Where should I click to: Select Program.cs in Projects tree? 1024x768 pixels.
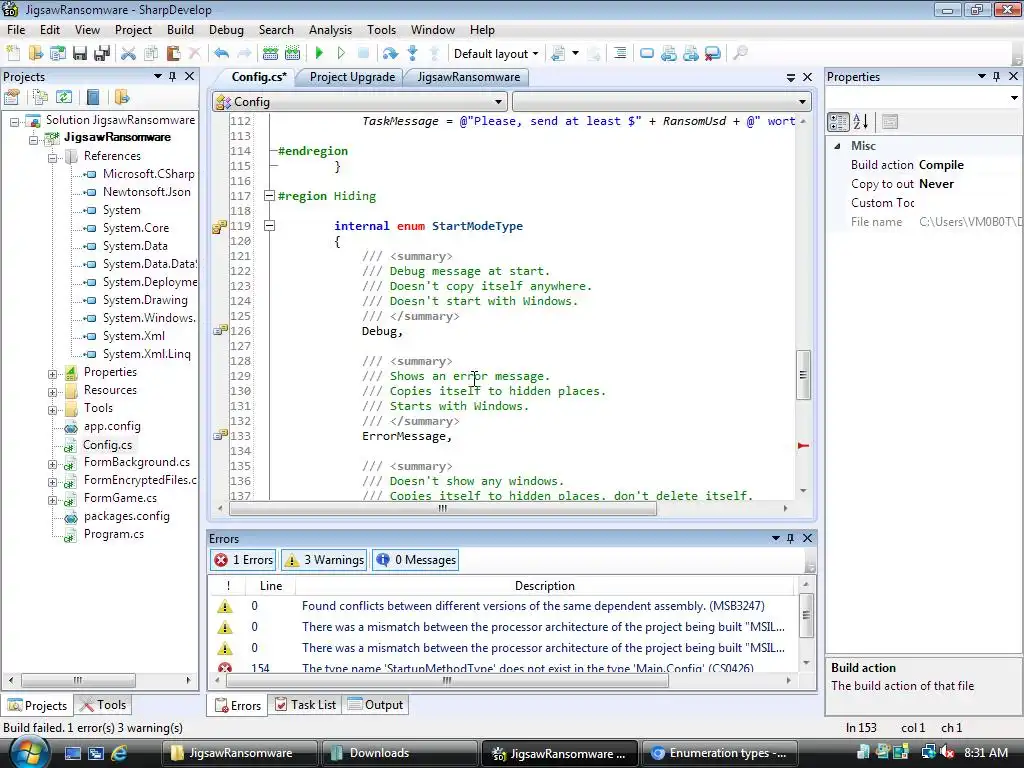[114, 534]
